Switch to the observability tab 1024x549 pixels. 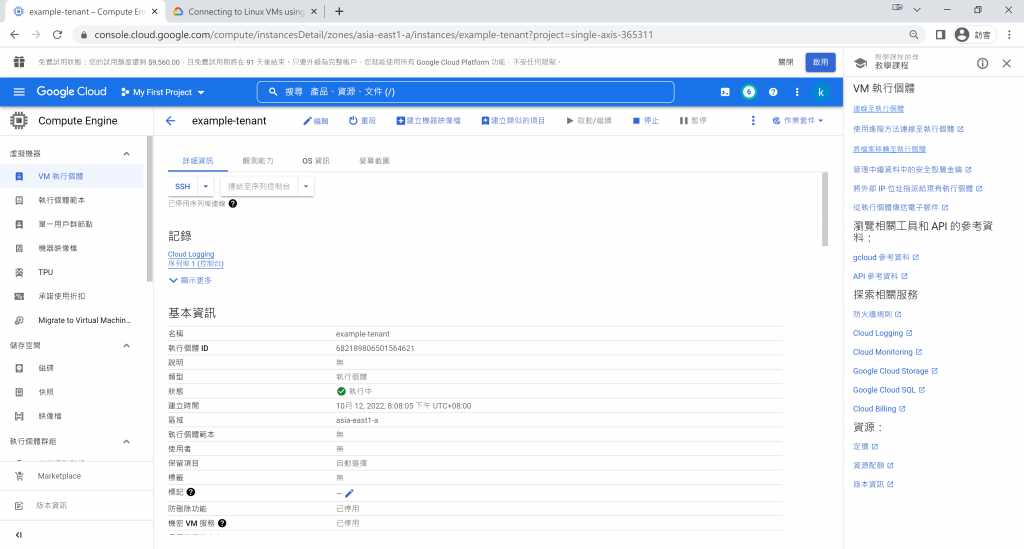click(x=258, y=161)
